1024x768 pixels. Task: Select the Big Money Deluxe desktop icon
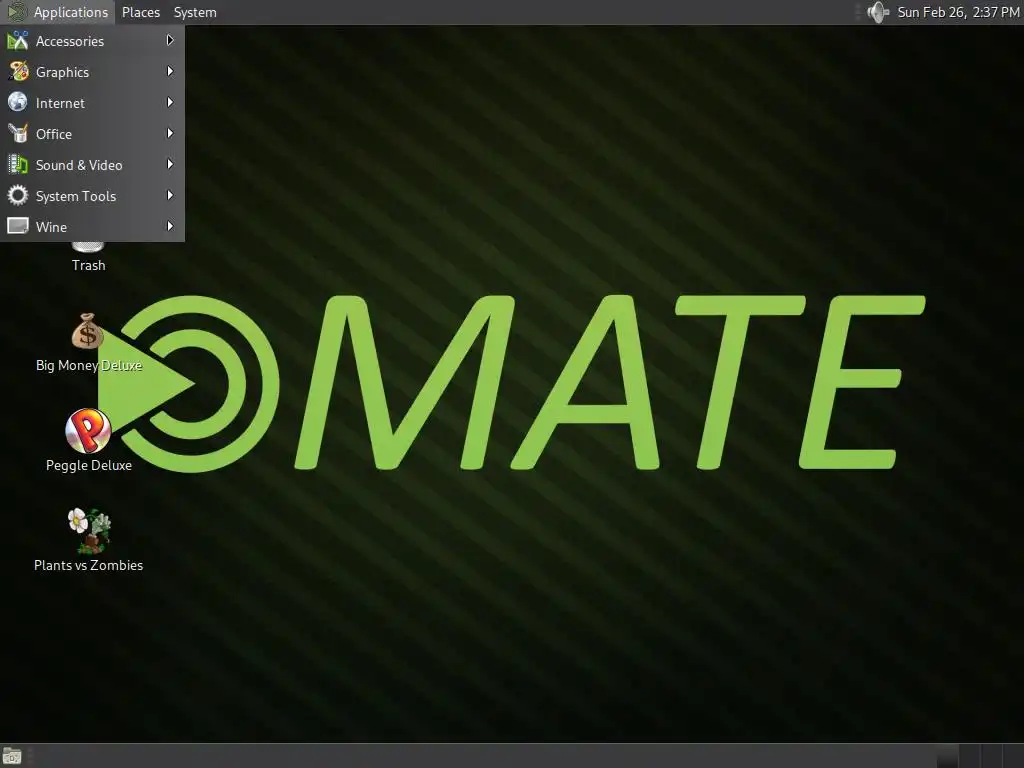coord(88,332)
